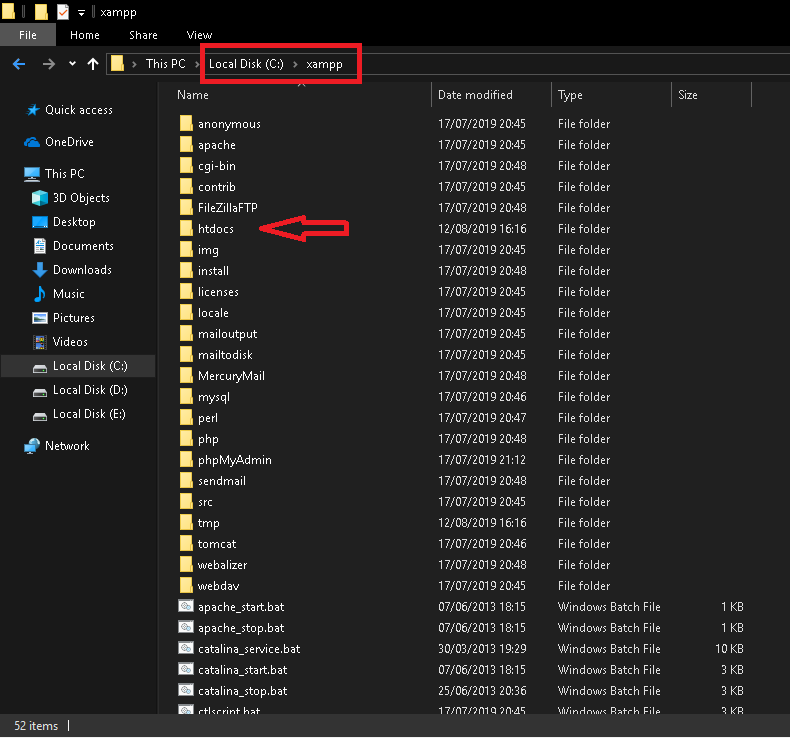
Task: Select the webalizer folder icon
Action: [x=186, y=565]
